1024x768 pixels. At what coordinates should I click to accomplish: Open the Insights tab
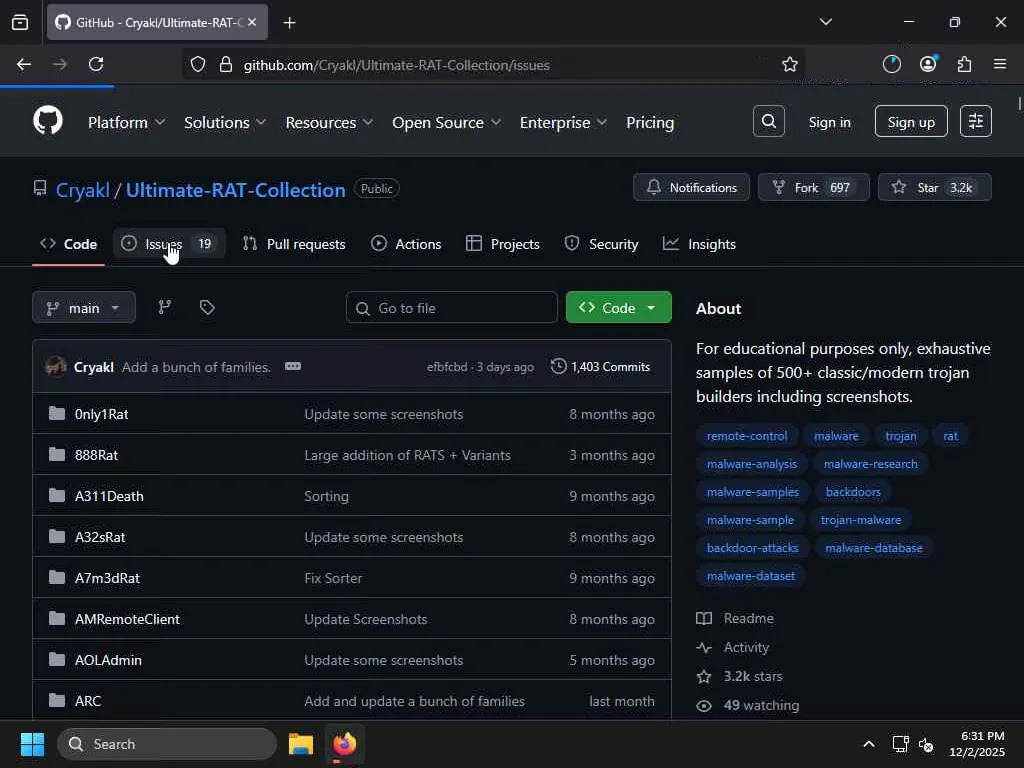pos(699,244)
